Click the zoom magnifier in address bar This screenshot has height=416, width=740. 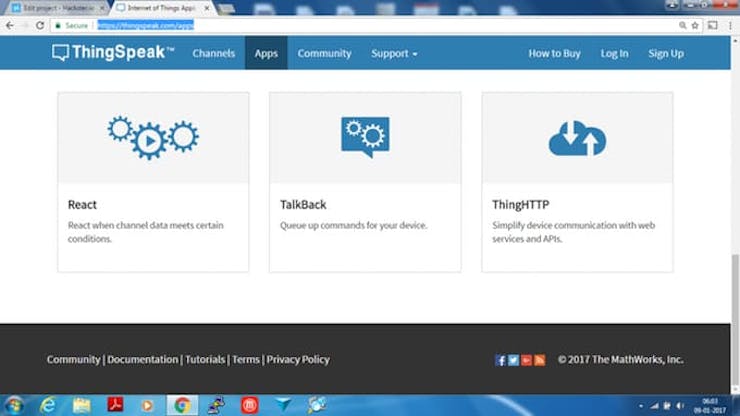[x=682, y=25]
